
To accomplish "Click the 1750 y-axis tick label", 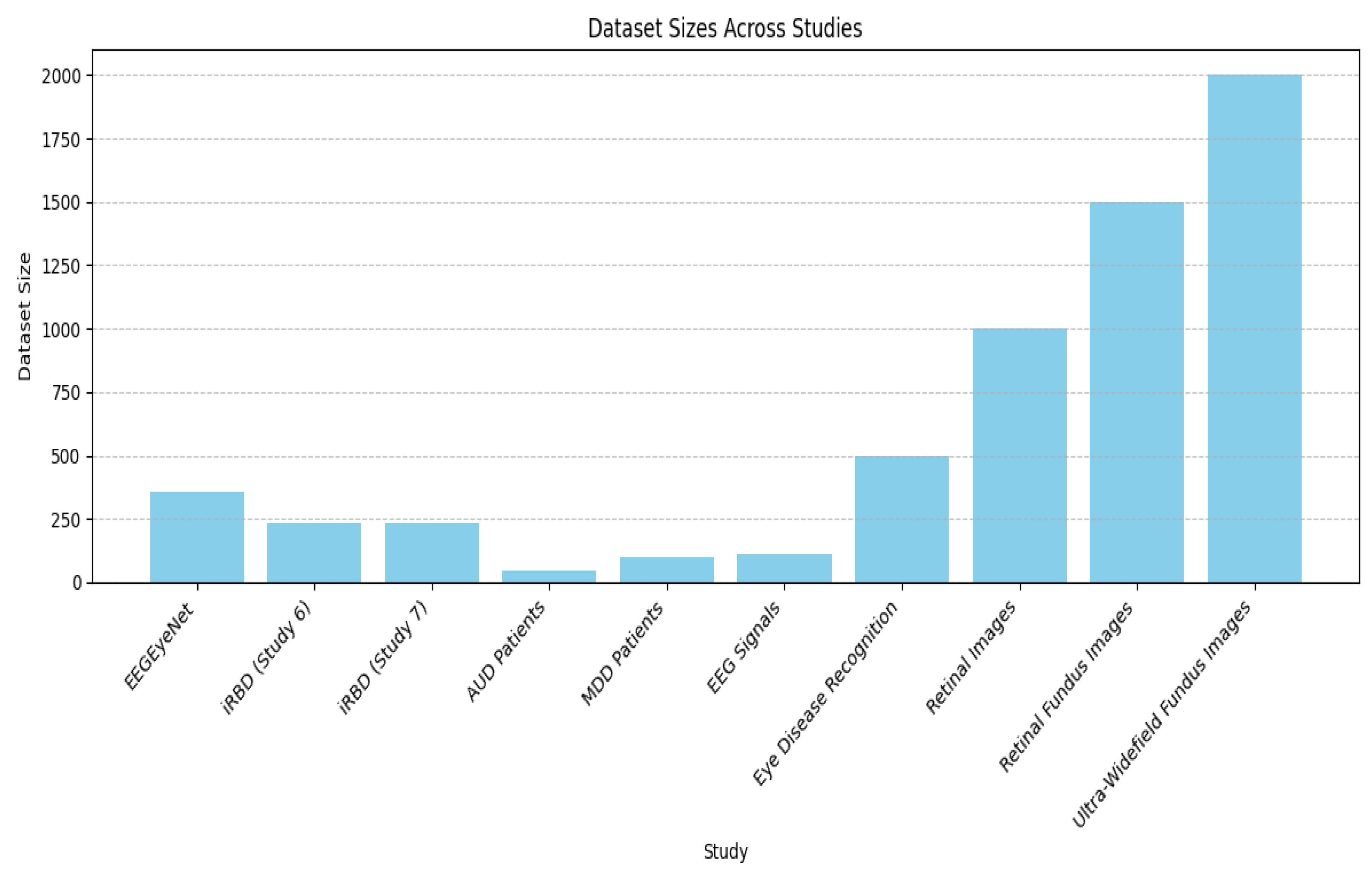I will click(61, 140).
